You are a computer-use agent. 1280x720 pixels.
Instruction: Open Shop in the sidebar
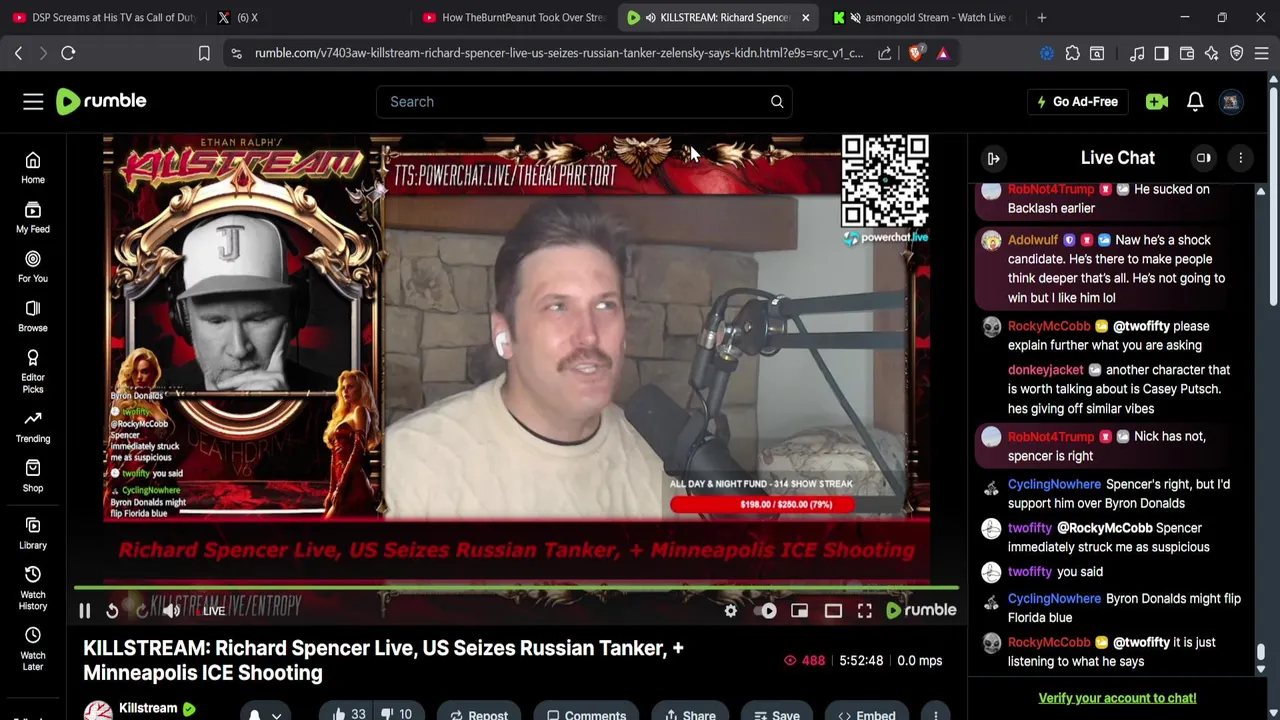[33, 476]
